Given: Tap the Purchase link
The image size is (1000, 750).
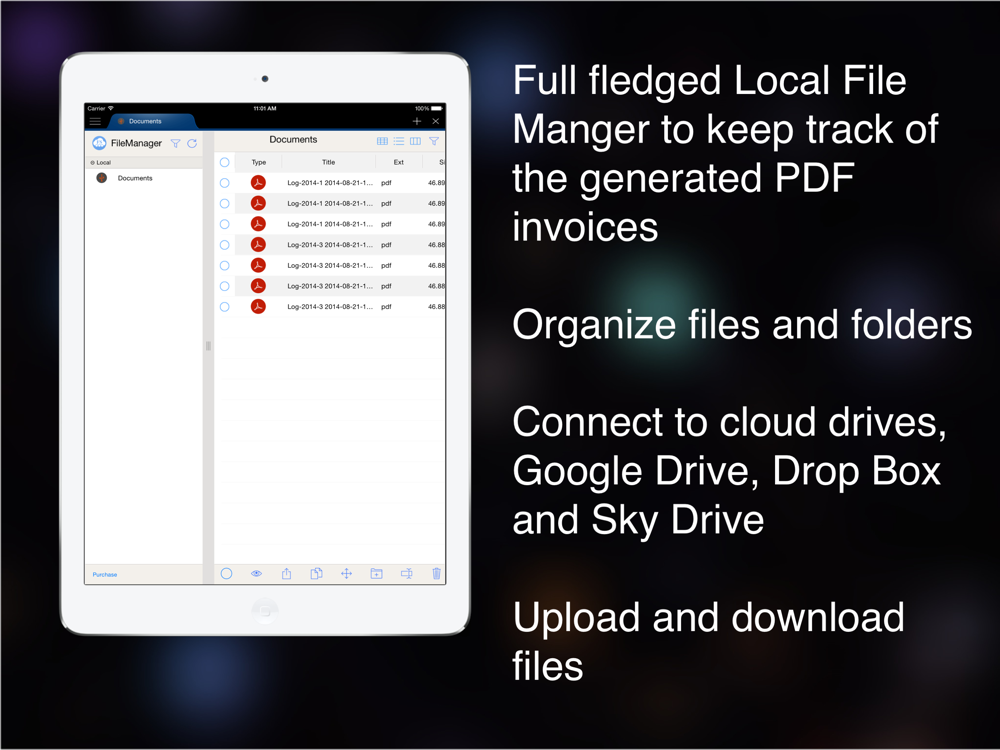Looking at the screenshot, I should [x=105, y=575].
